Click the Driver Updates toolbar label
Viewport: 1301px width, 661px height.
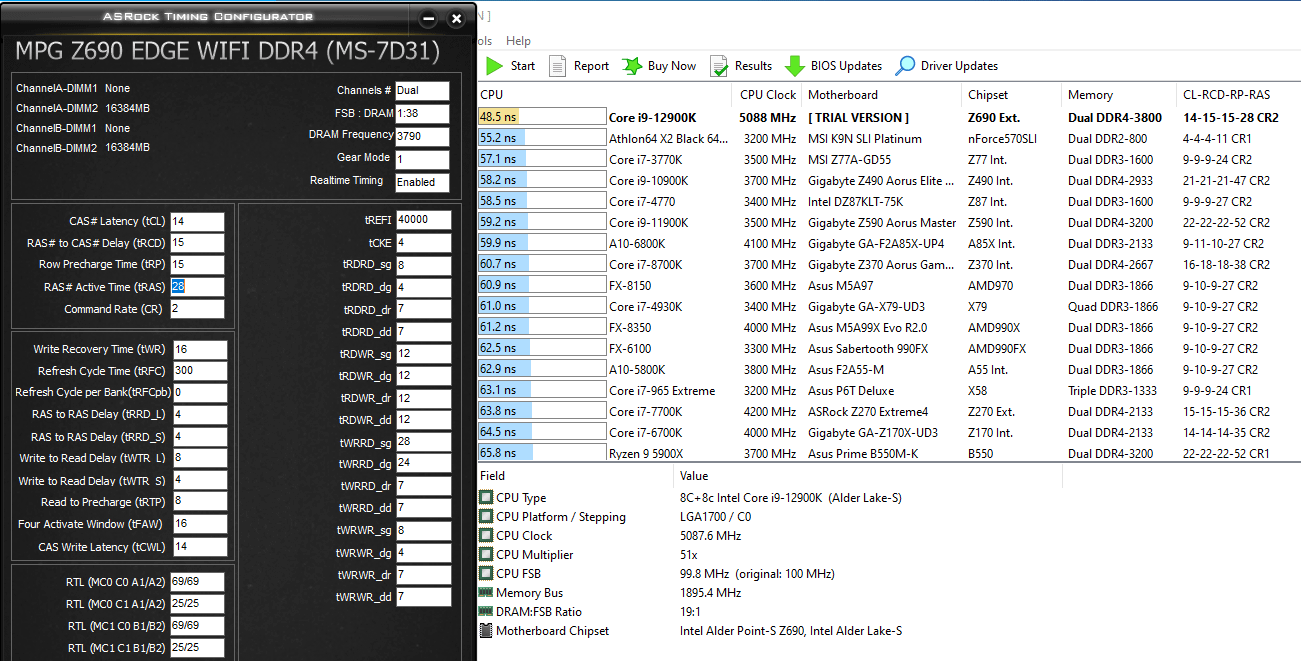click(959, 66)
